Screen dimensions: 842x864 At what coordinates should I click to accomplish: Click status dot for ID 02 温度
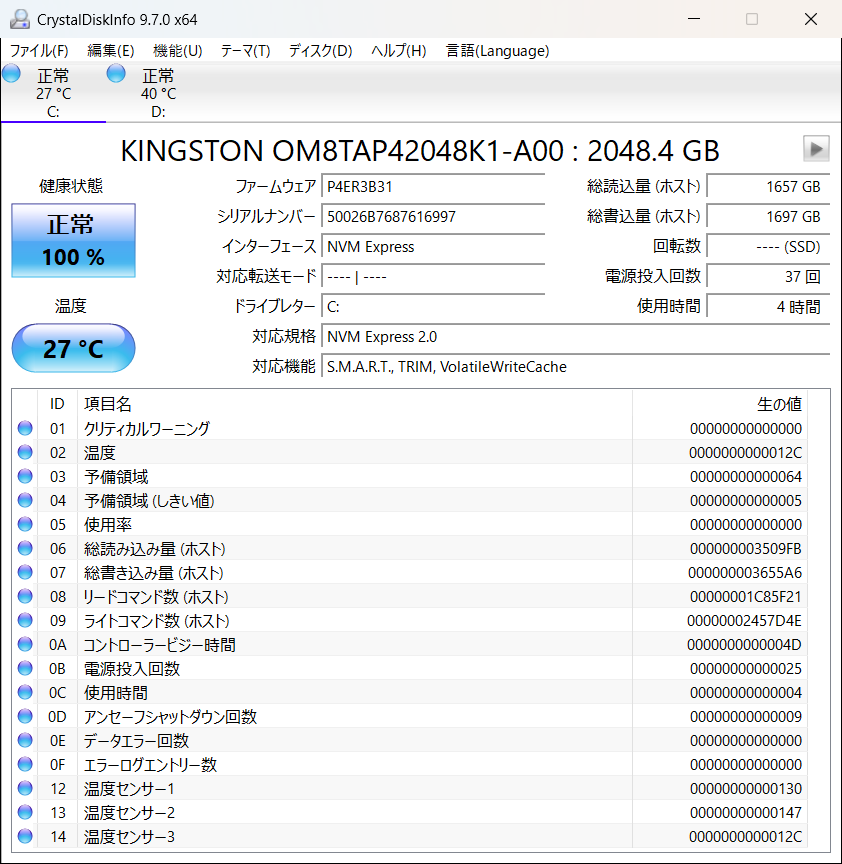[x=25, y=452]
